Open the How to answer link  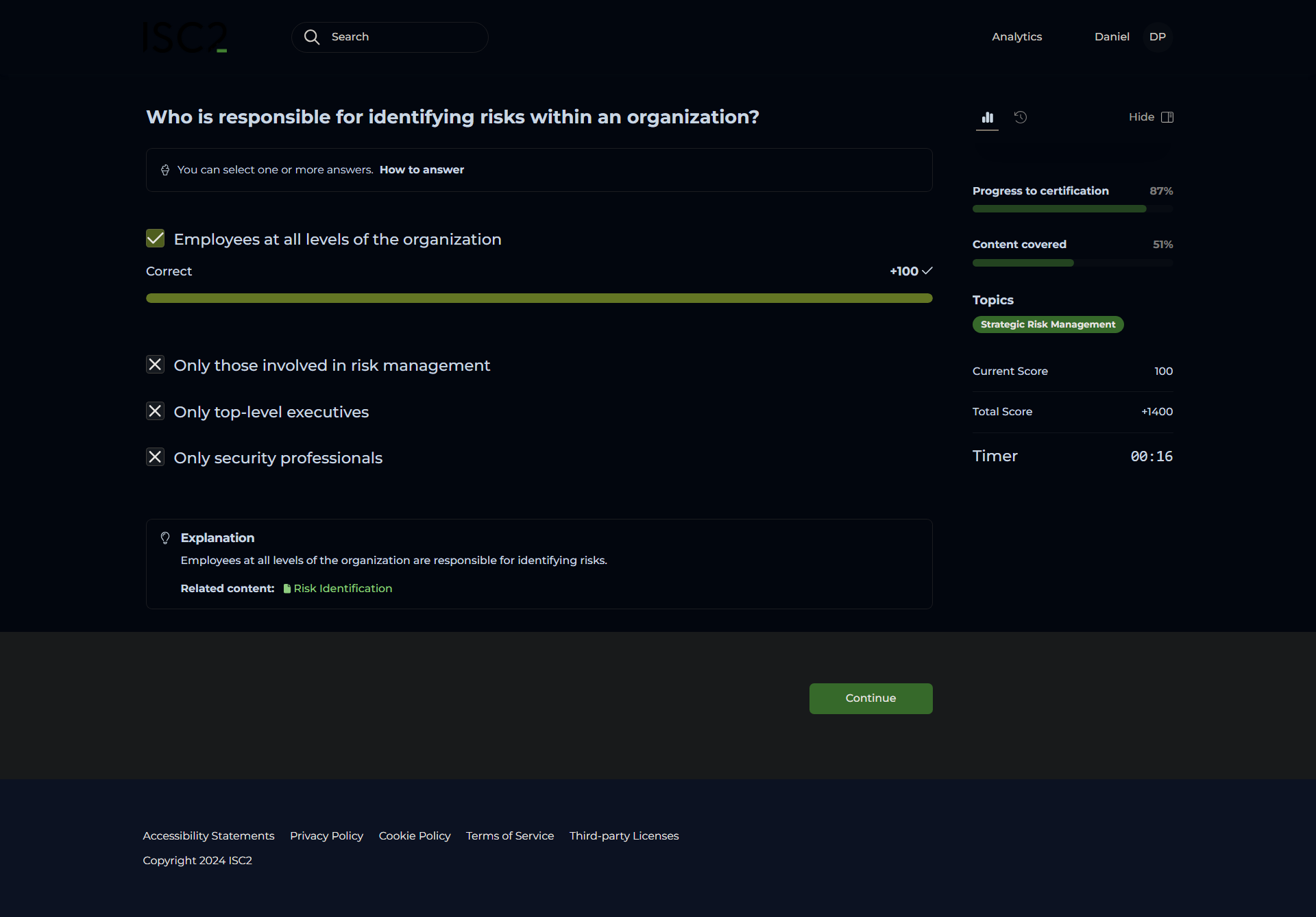click(x=422, y=170)
